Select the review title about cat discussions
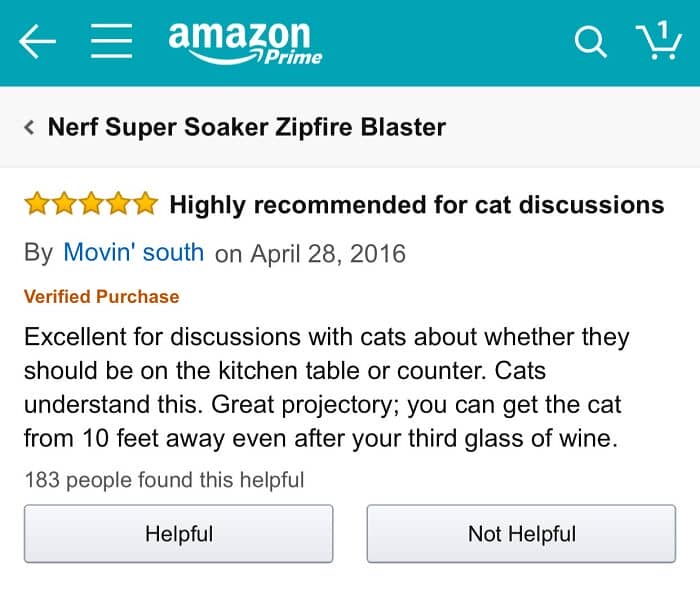The image size is (700, 603). [x=416, y=205]
